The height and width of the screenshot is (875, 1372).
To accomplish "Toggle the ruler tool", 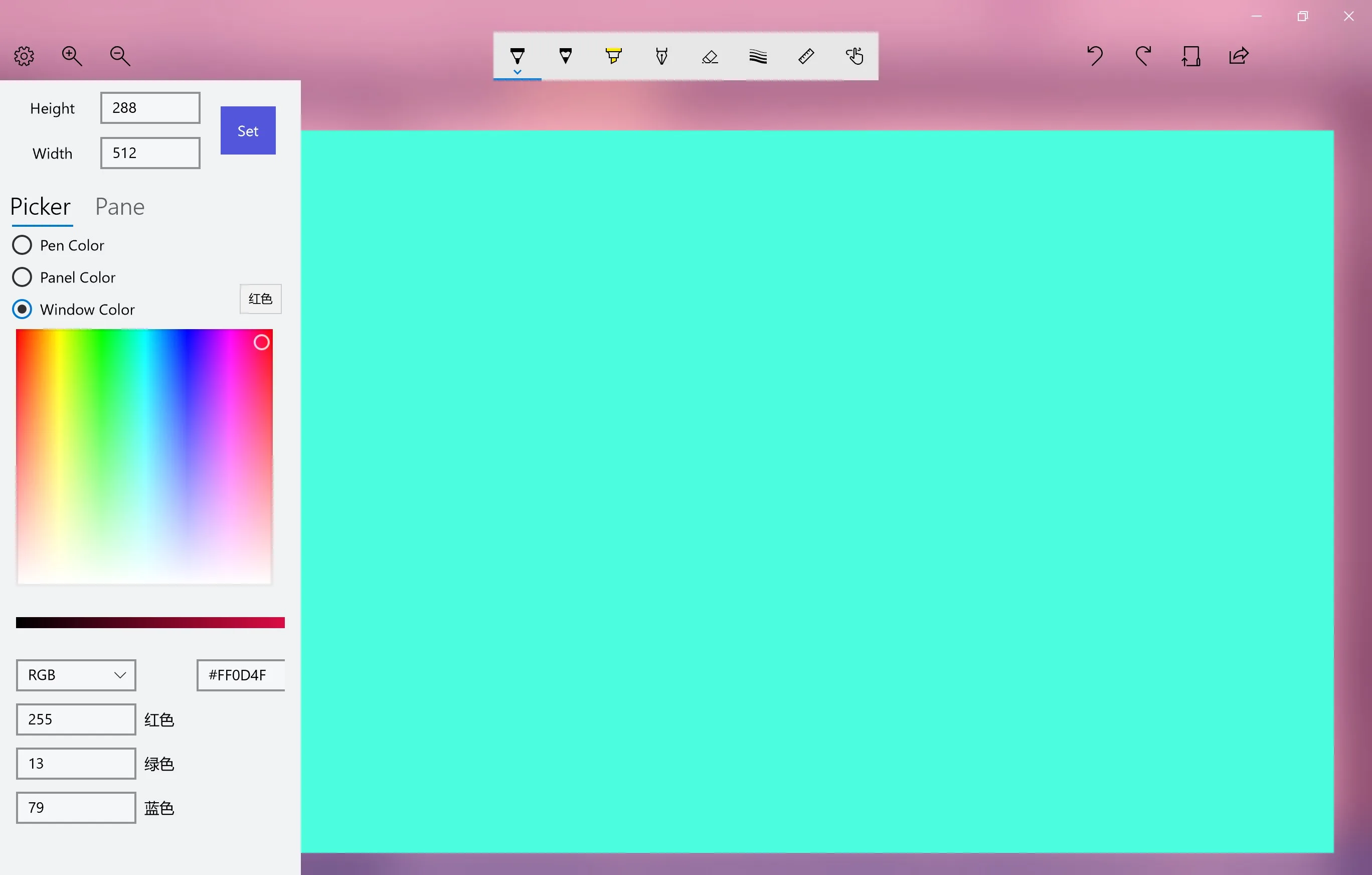I will tap(806, 56).
